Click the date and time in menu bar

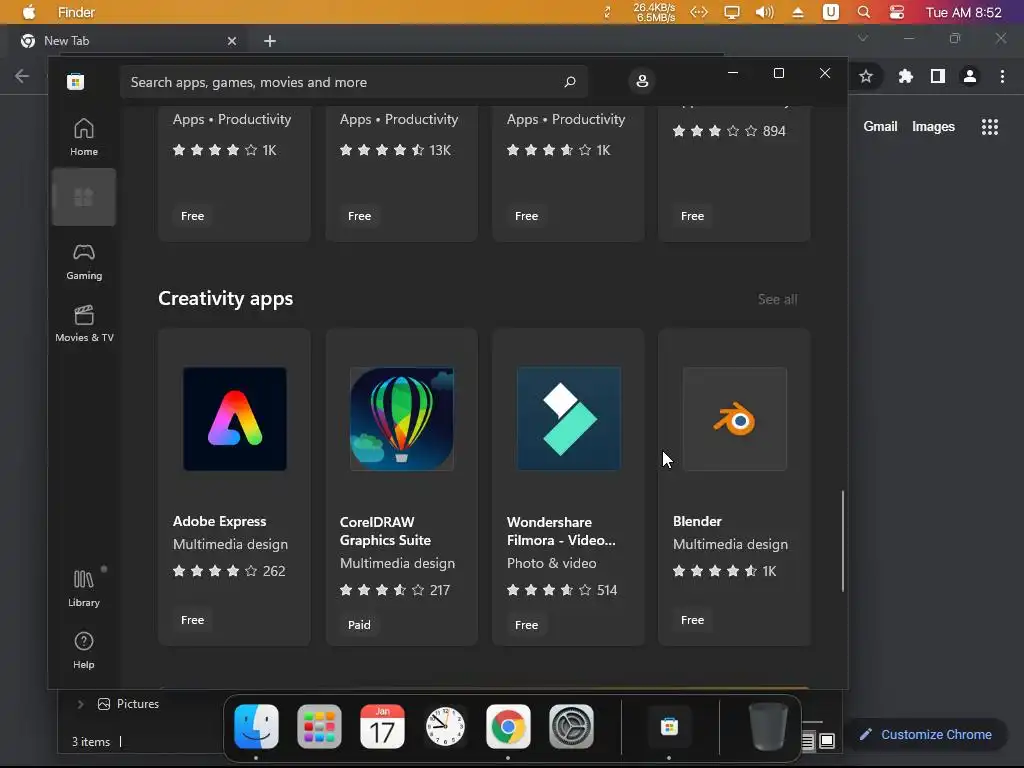pyautogui.click(x=963, y=12)
